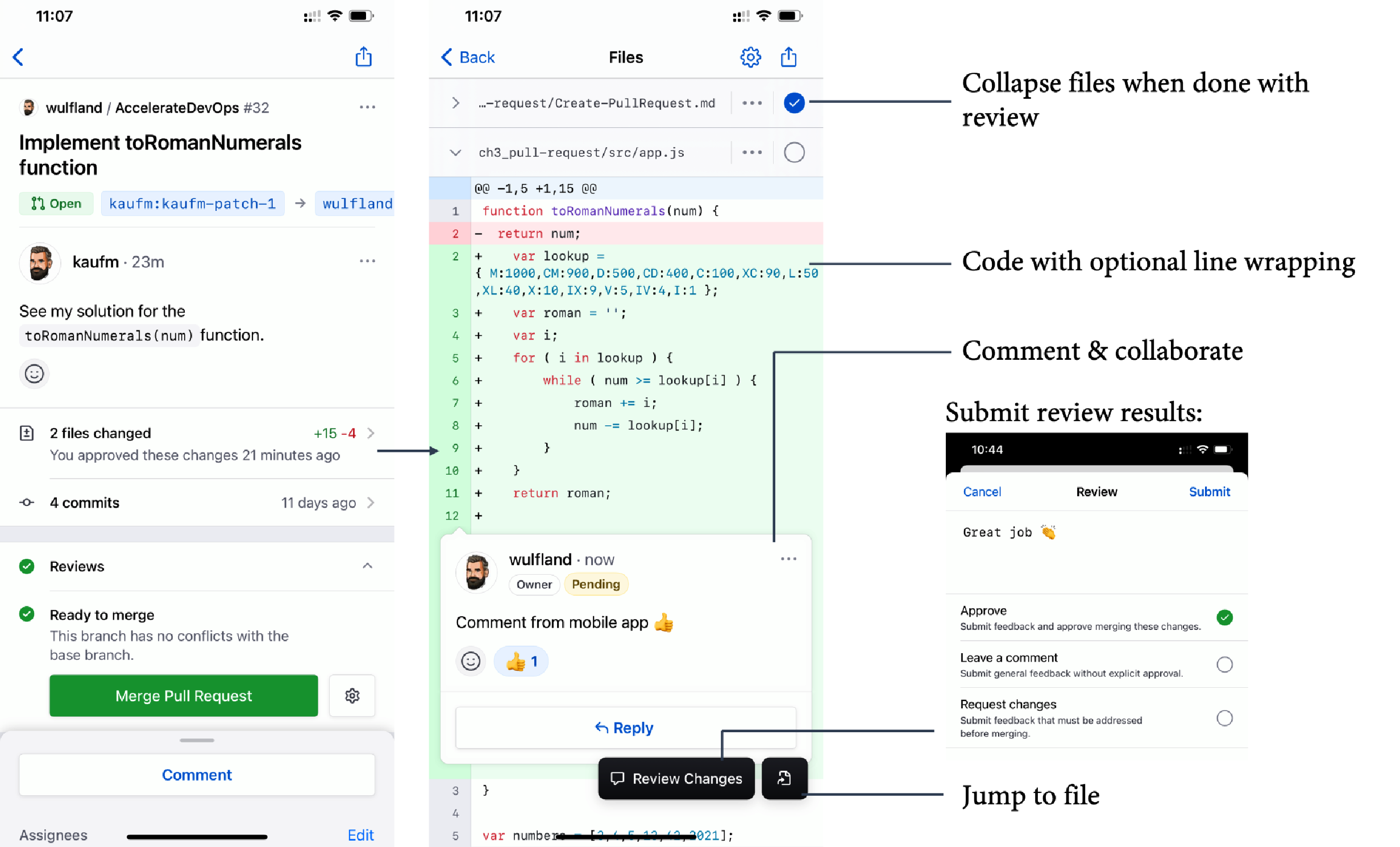
Task: Open Files view settings gear
Action: click(750, 57)
